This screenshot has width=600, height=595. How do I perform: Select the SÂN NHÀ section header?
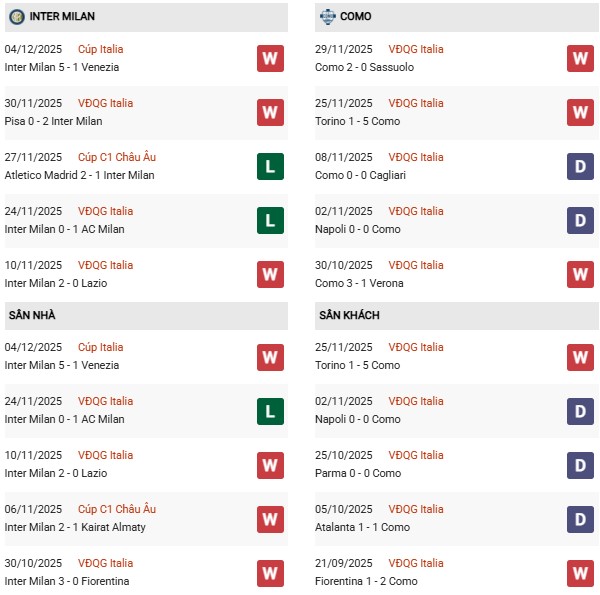point(32,315)
